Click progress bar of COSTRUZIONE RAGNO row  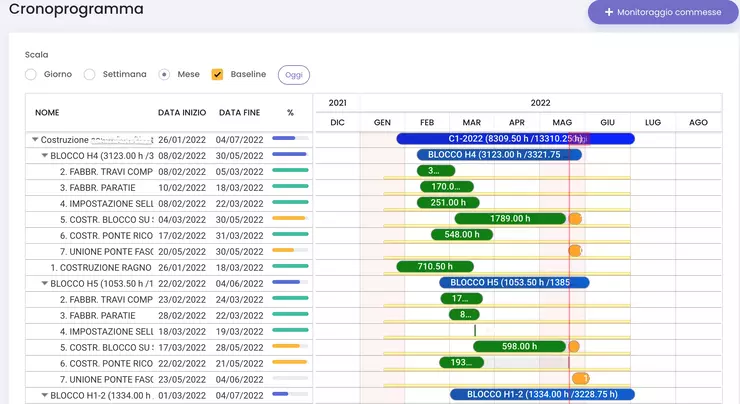point(290,266)
